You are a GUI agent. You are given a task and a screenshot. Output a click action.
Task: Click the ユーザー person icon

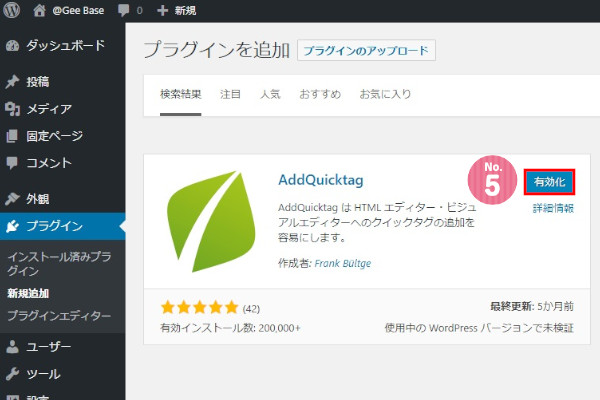click(x=12, y=347)
